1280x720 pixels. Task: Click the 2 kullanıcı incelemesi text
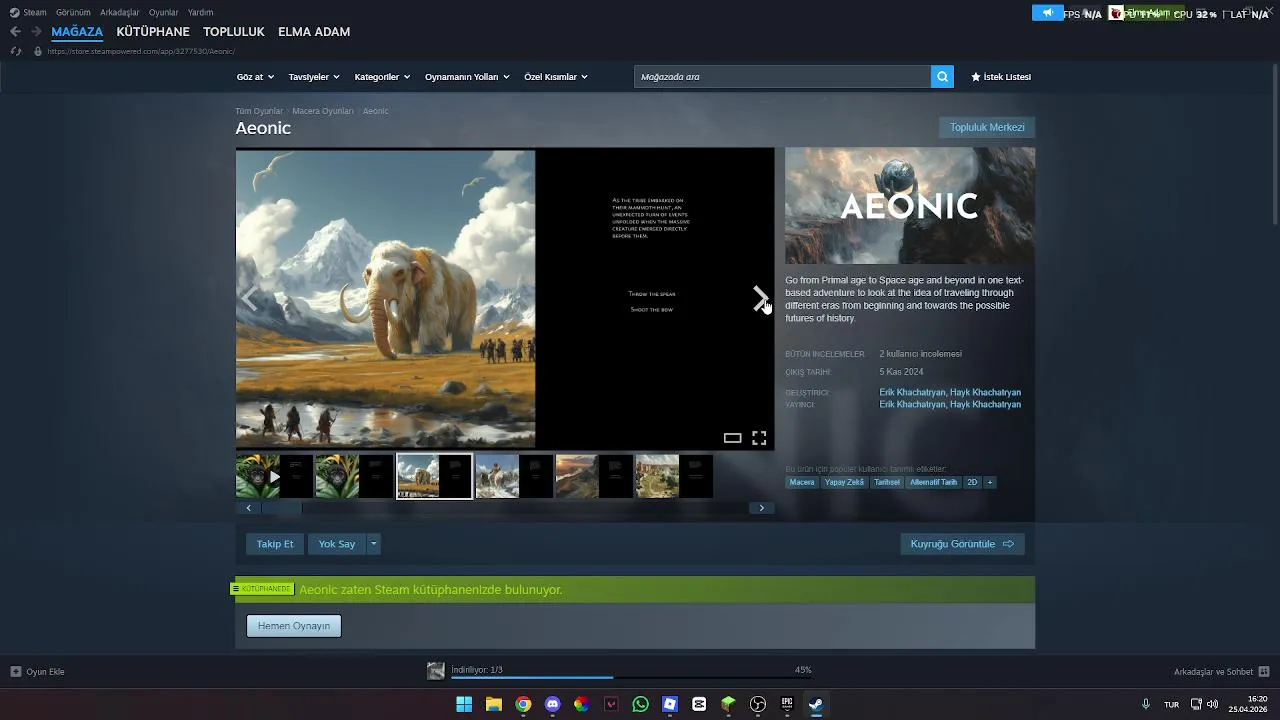coord(921,354)
